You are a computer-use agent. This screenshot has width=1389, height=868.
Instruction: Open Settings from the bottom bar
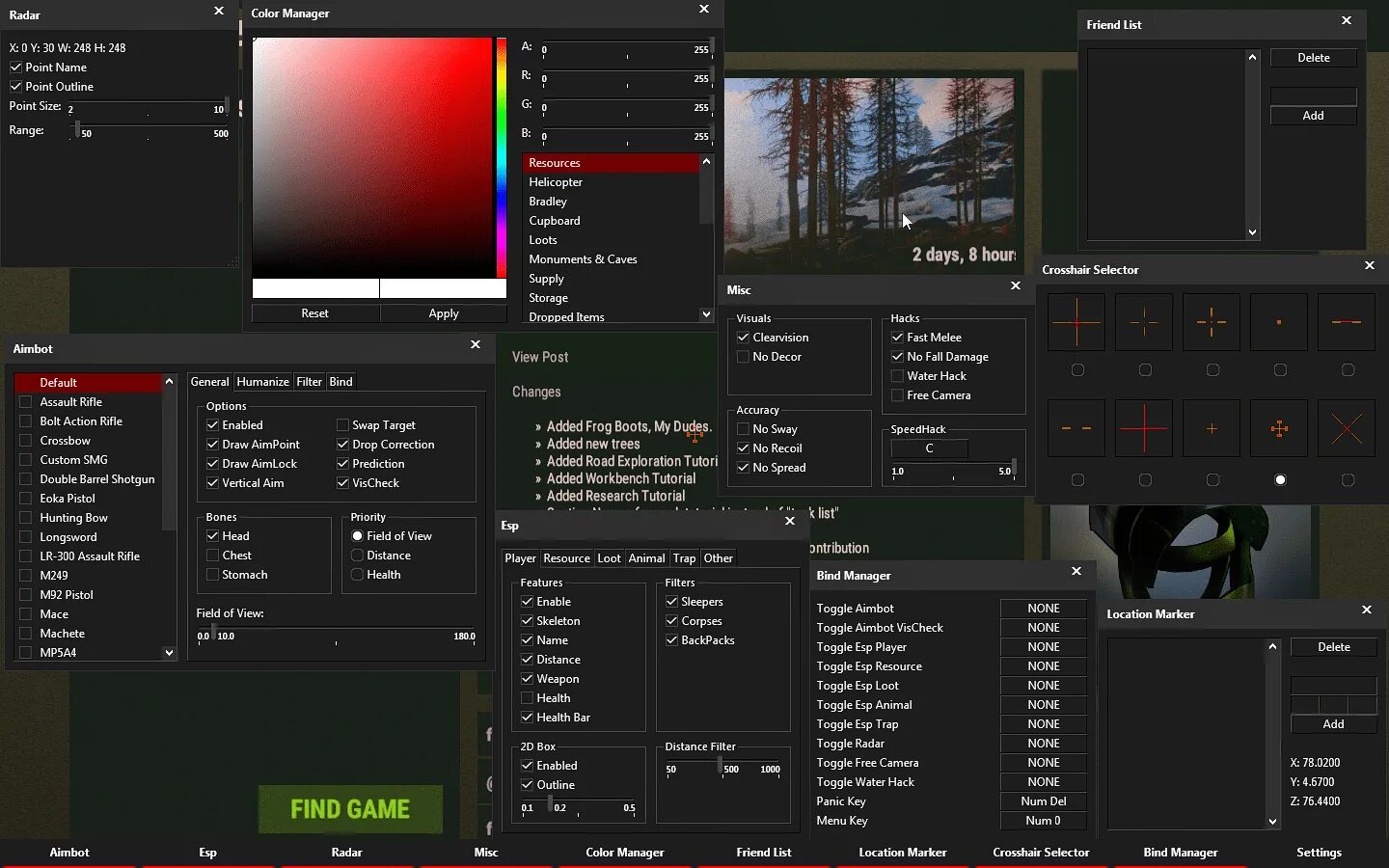[x=1319, y=853]
